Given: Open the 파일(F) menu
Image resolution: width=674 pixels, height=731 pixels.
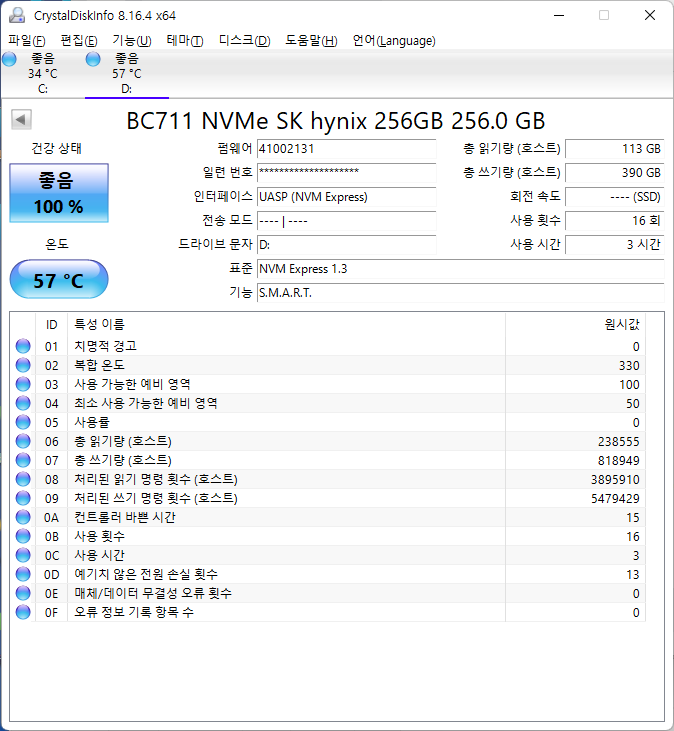Looking at the screenshot, I should point(27,41).
